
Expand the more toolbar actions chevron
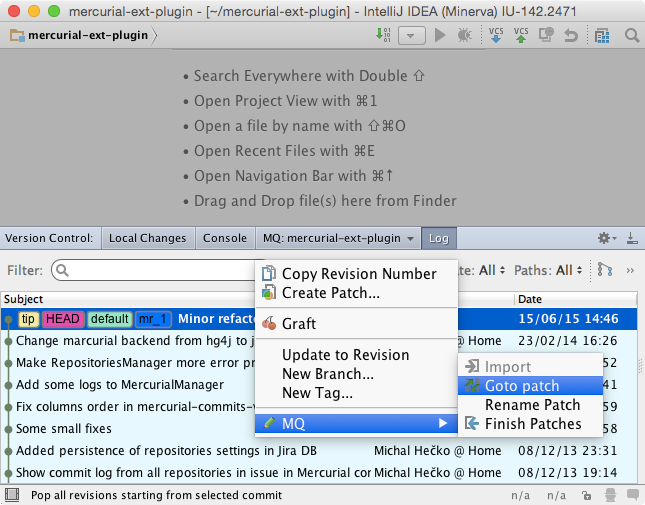point(630,271)
